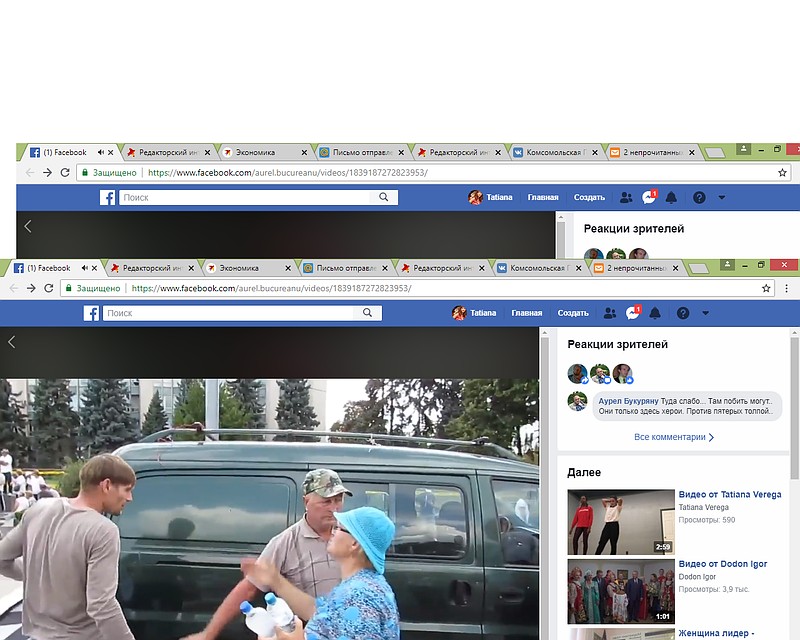
Task: Open the notifications bell in the front window
Action: tap(655, 313)
